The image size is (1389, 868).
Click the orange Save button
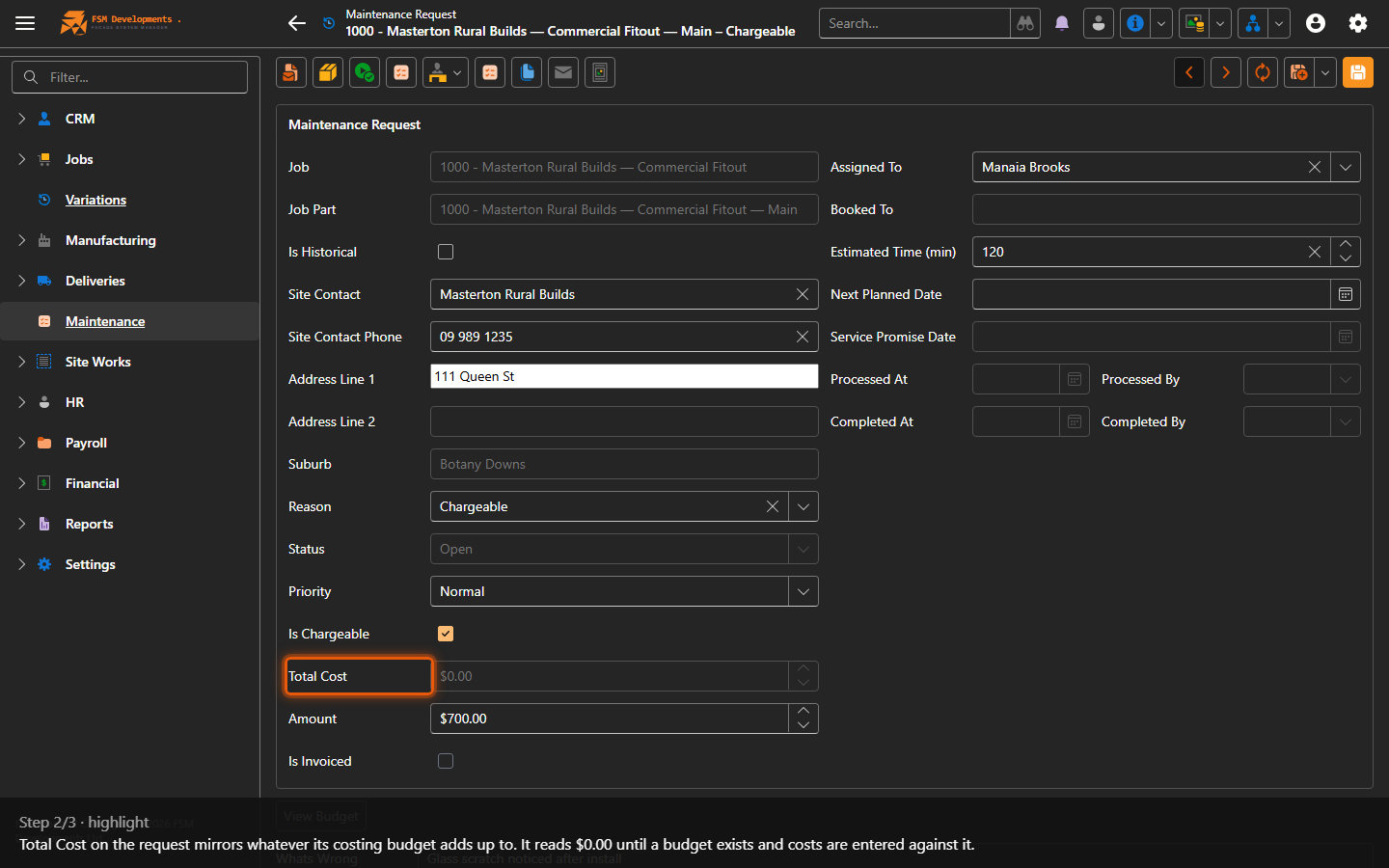tap(1357, 72)
